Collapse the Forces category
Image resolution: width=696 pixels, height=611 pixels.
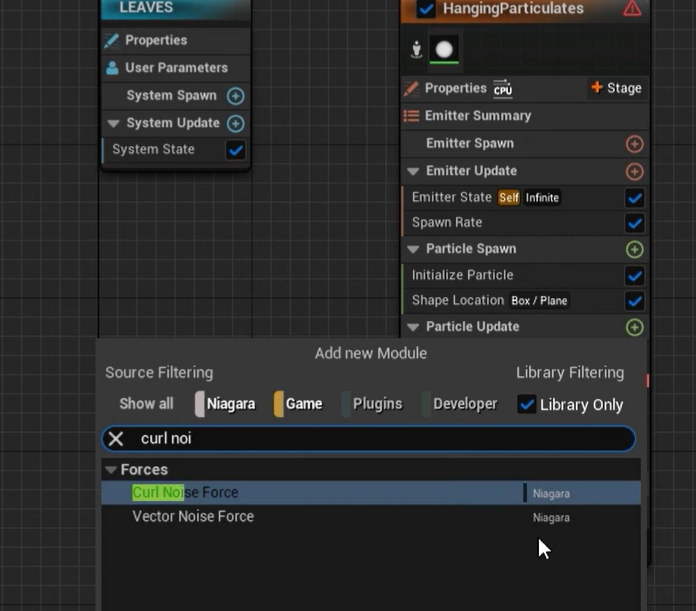(111, 469)
